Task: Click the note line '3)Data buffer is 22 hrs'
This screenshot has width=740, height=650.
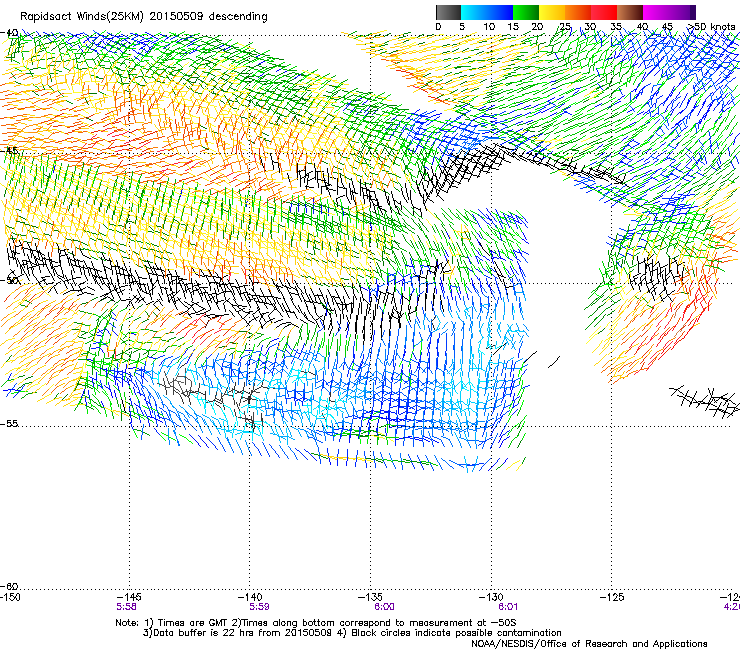Action: pos(352,633)
